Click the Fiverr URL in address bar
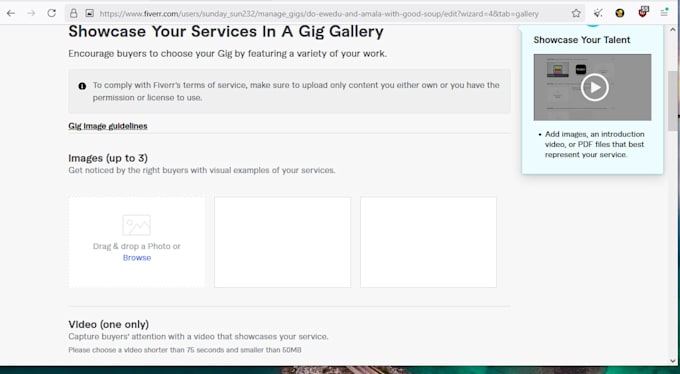 (x=319, y=14)
